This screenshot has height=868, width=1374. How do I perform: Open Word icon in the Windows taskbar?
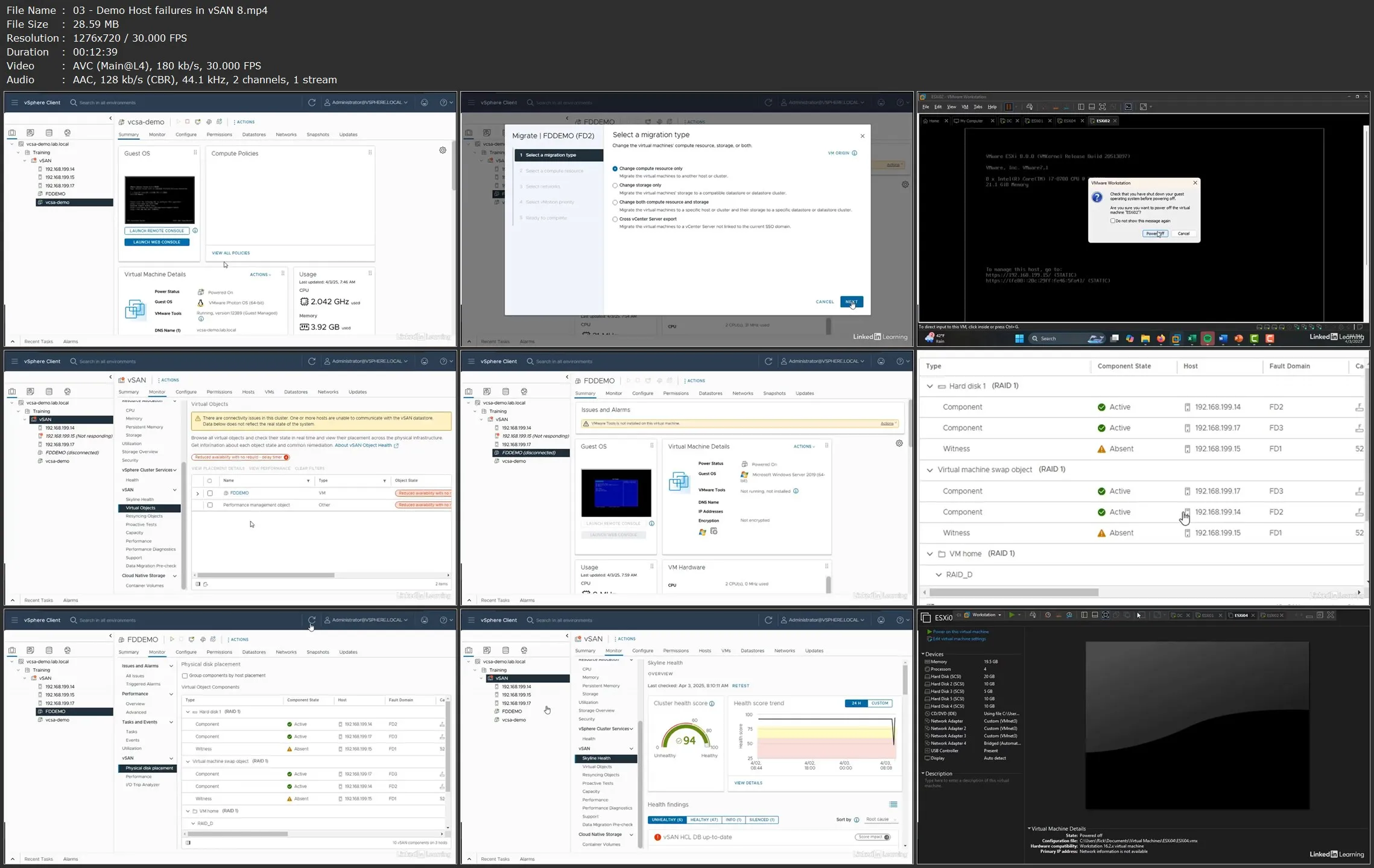click(x=1223, y=338)
